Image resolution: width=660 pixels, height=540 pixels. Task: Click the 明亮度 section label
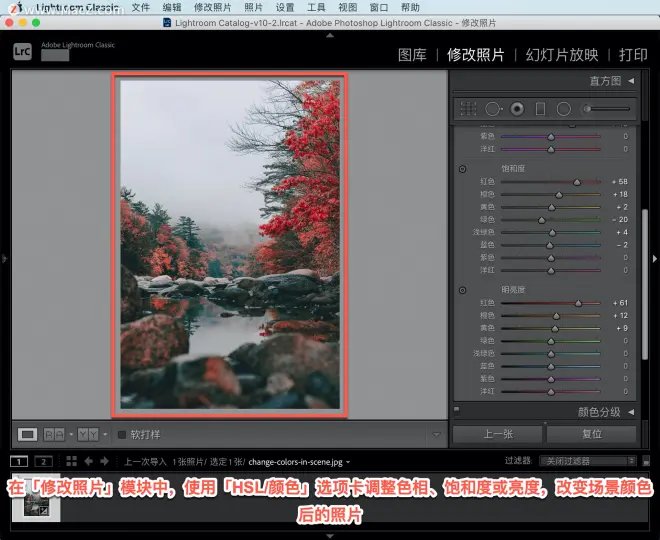(513, 290)
